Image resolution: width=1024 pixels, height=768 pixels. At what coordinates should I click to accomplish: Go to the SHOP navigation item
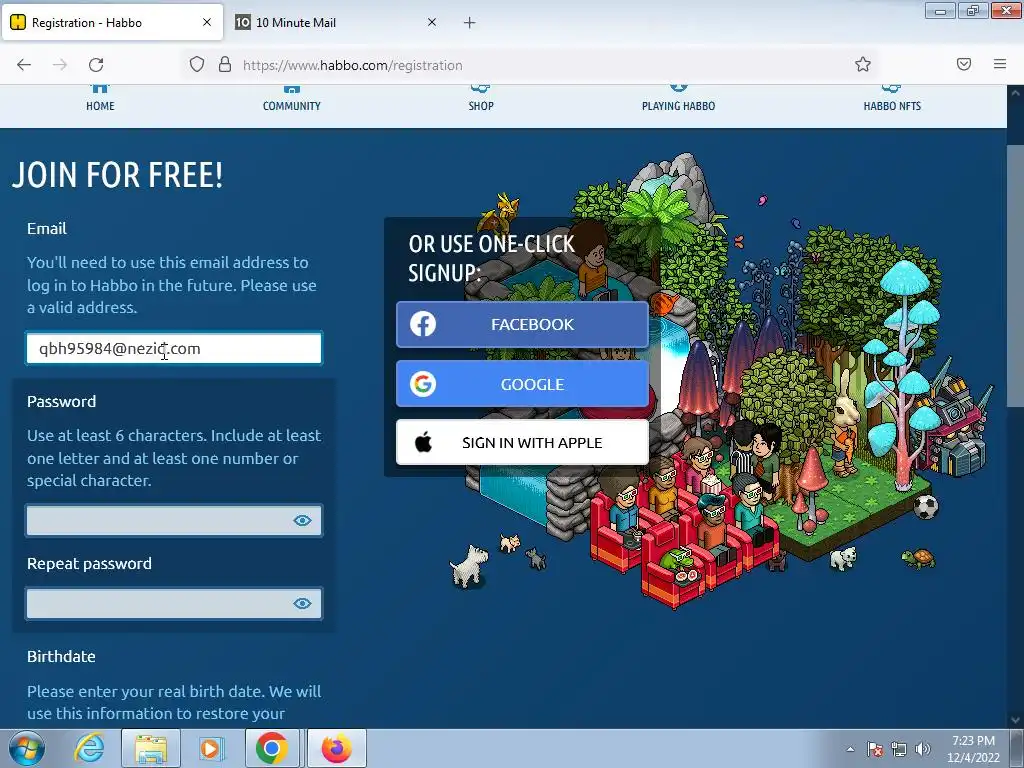tap(481, 100)
